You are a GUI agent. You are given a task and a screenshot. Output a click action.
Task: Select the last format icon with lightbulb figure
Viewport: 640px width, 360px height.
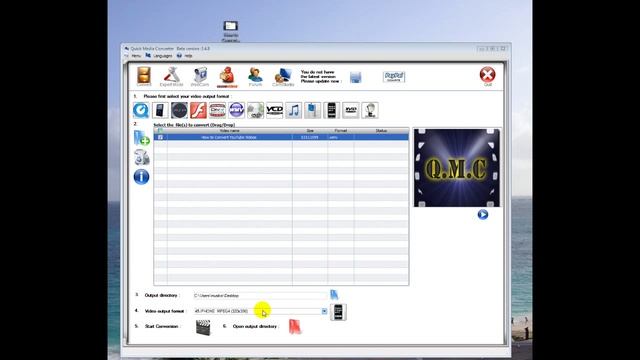coord(370,110)
